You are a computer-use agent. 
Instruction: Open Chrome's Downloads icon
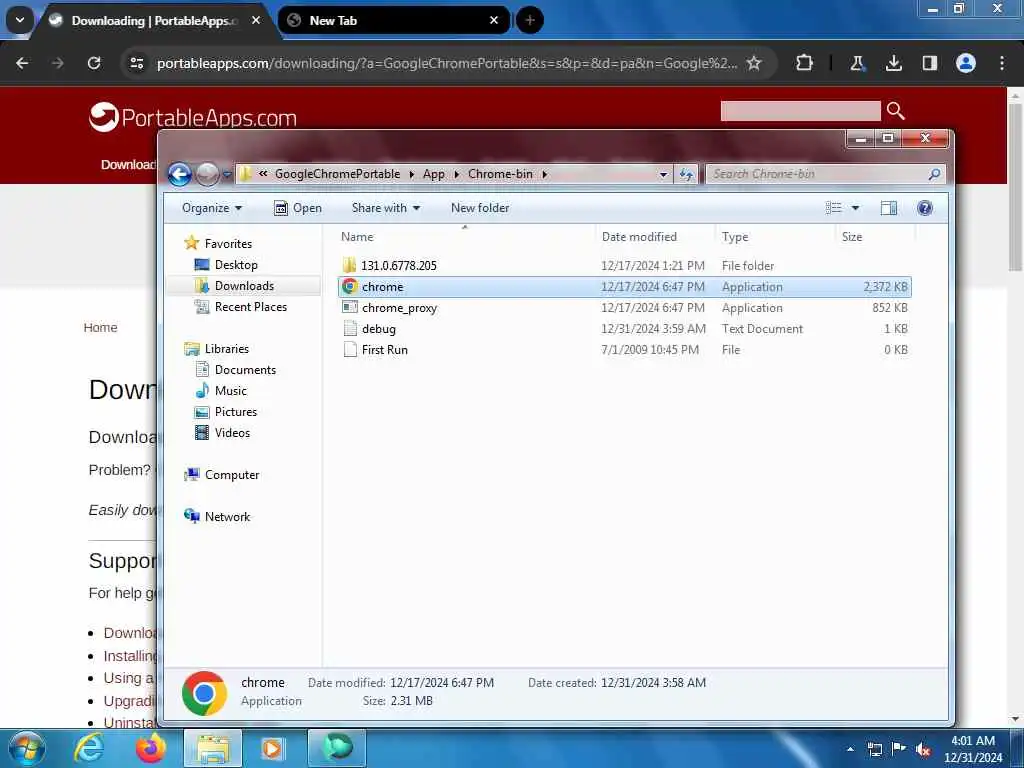(x=893, y=63)
